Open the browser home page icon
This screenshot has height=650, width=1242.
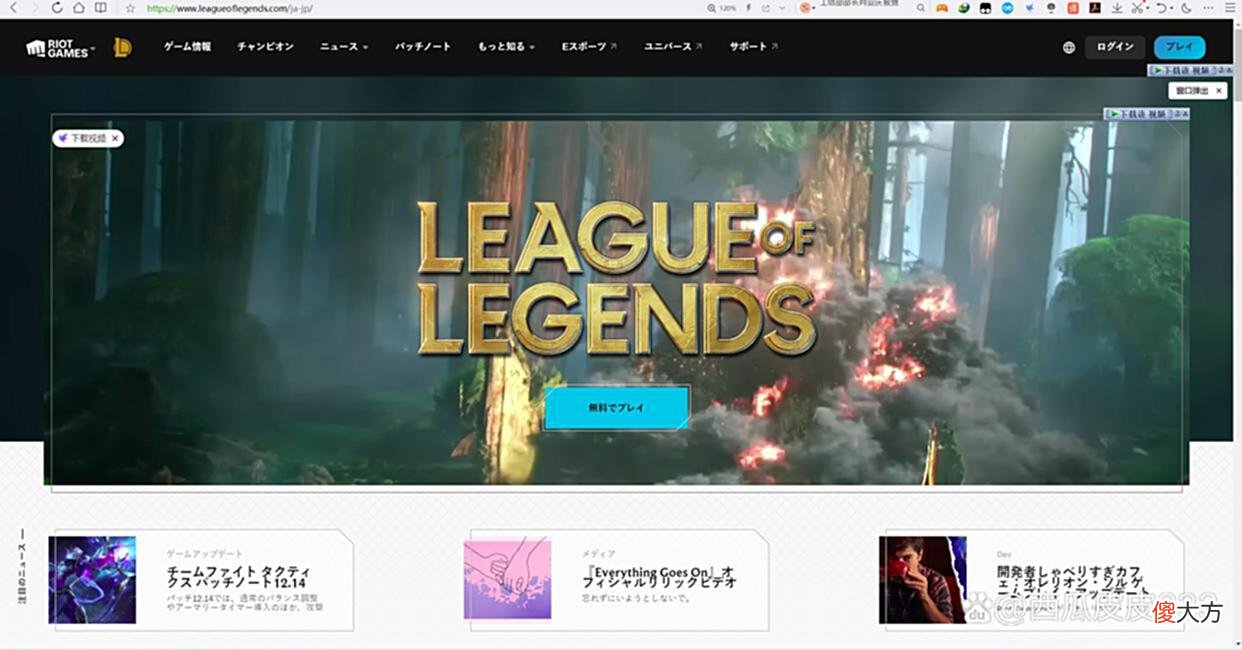point(78,8)
